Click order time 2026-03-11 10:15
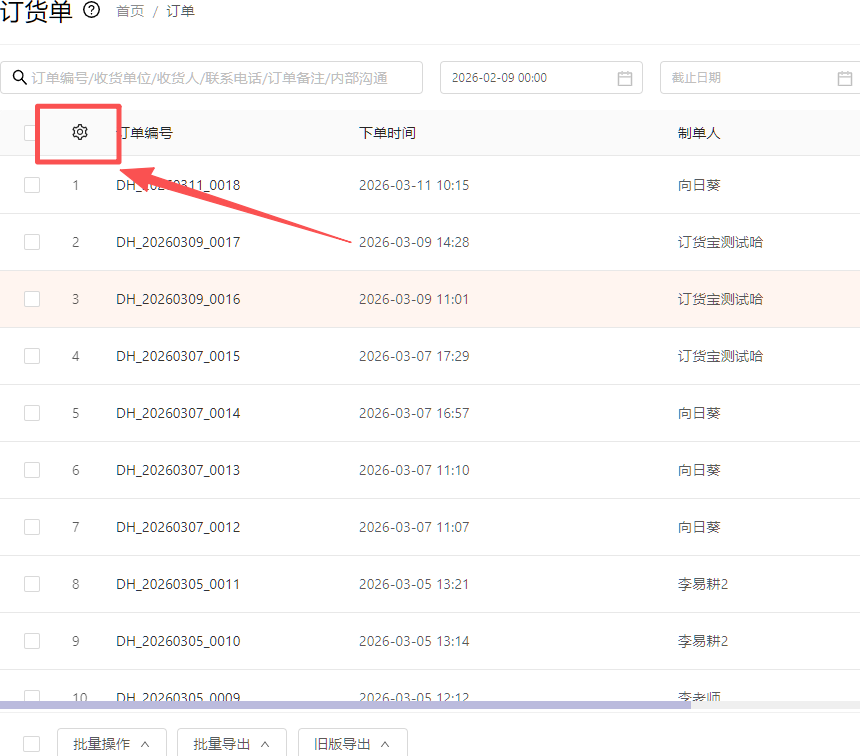860x756 pixels. [x=414, y=185]
